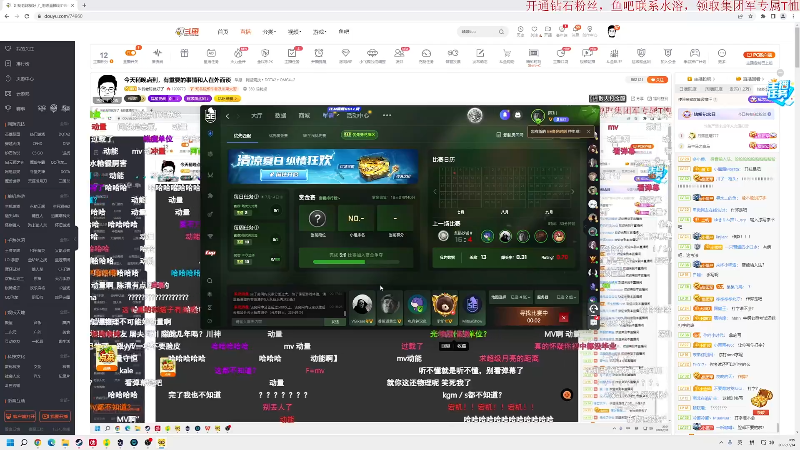Viewport: 800px width, 450px height.
Task: Click the heart follow-list icon in header
Action: coord(534,30)
